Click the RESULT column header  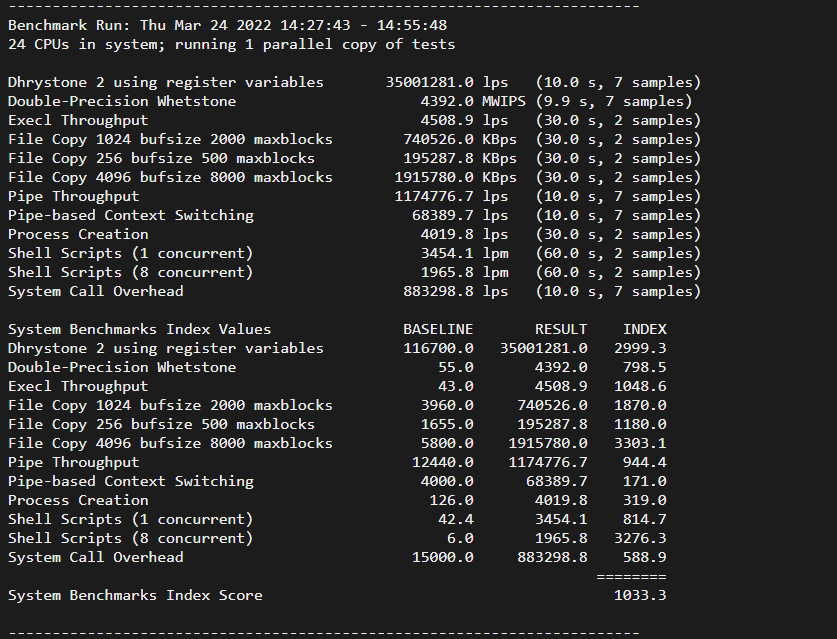tap(561, 329)
